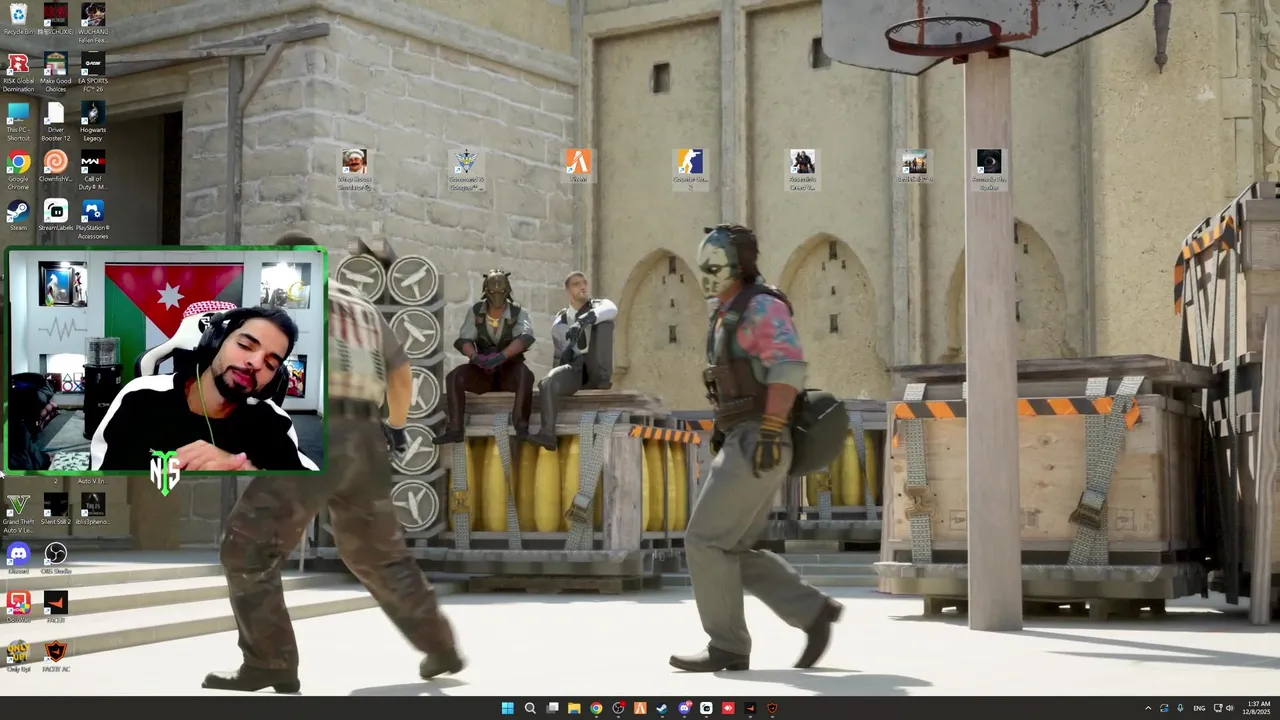Open volume control in system tray
The width and height of the screenshot is (1280, 720).
pos(1229,708)
